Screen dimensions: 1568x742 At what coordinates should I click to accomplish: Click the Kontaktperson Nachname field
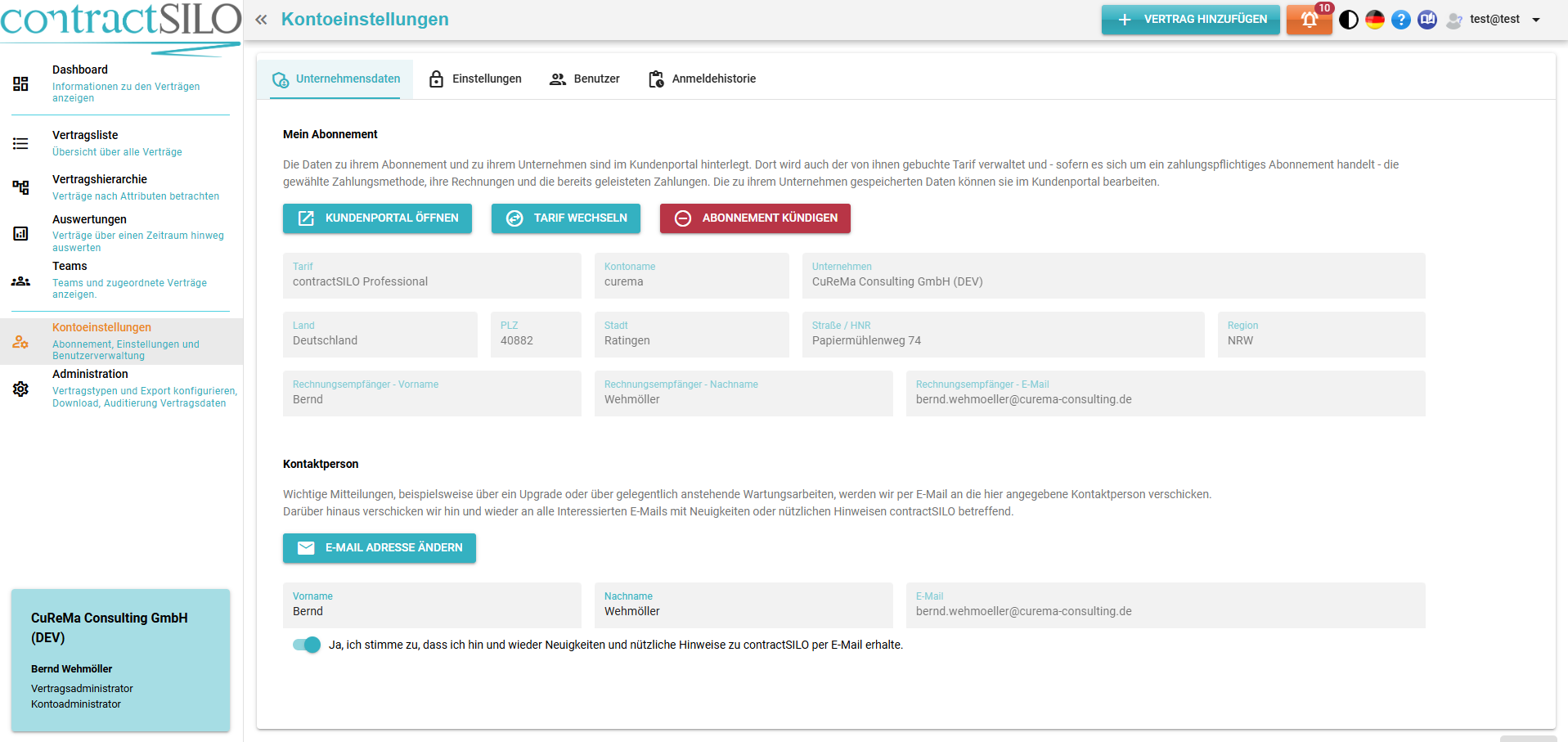[x=744, y=605]
